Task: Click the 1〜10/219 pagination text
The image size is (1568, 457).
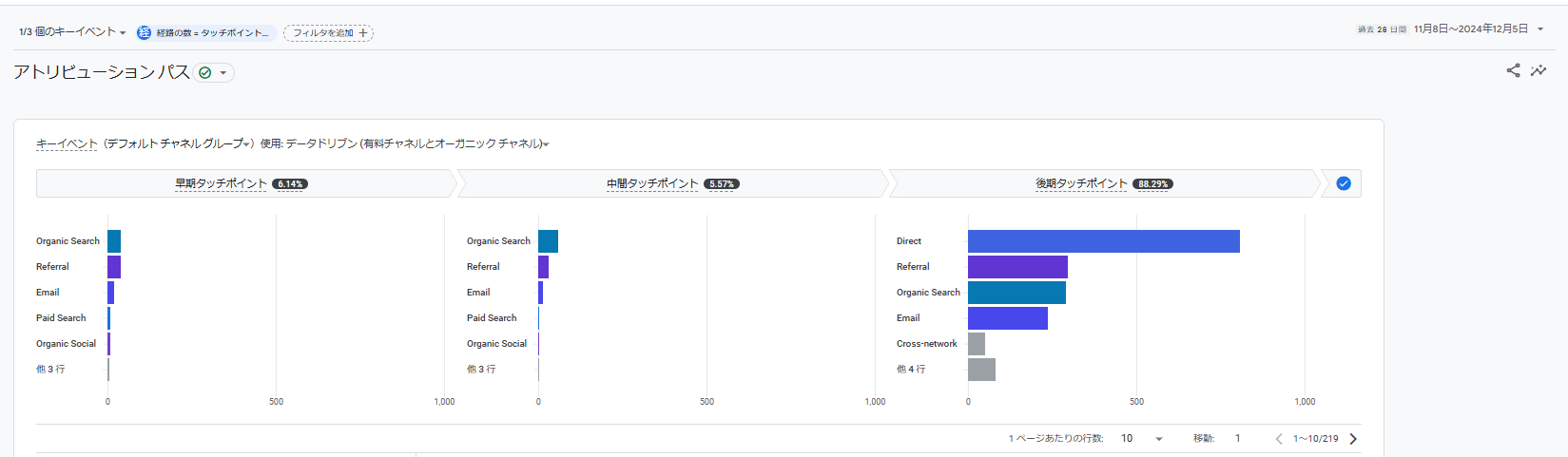Action: [x=1315, y=439]
